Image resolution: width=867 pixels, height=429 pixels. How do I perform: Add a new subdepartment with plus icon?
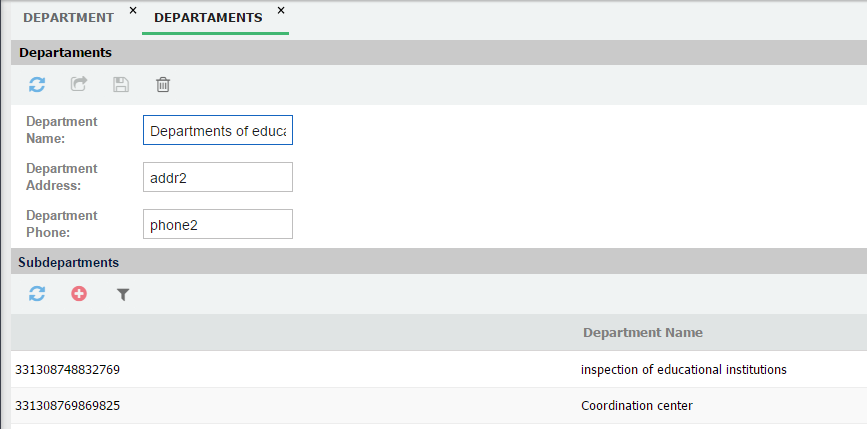[x=79, y=294]
